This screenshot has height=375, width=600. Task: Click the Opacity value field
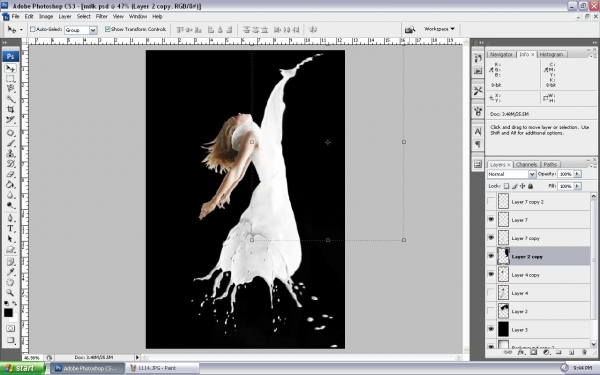coord(565,174)
